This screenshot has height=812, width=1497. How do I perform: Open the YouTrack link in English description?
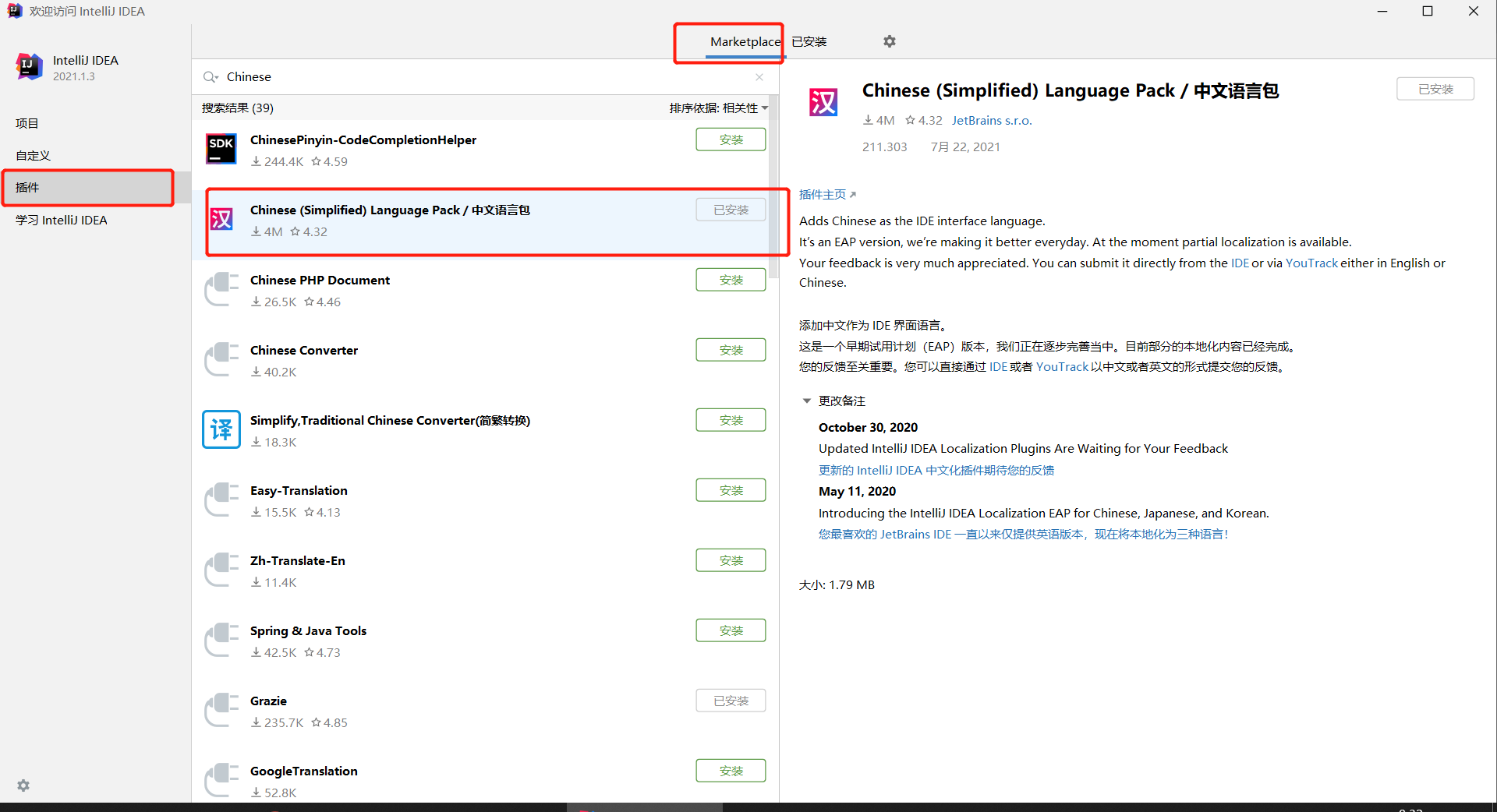click(1311, 263)
